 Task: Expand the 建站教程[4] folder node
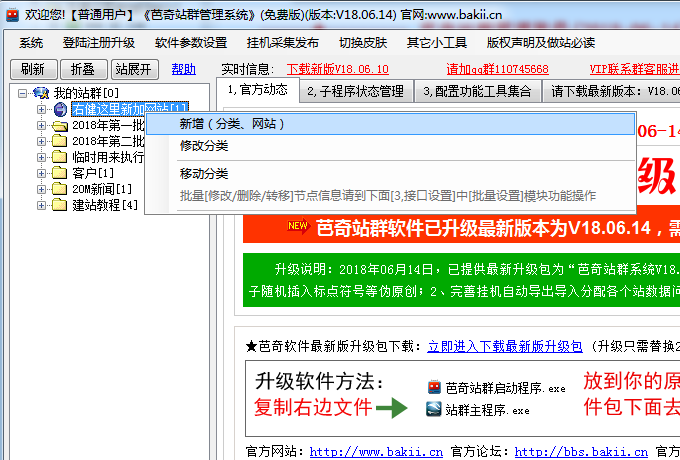pos(42,205)
